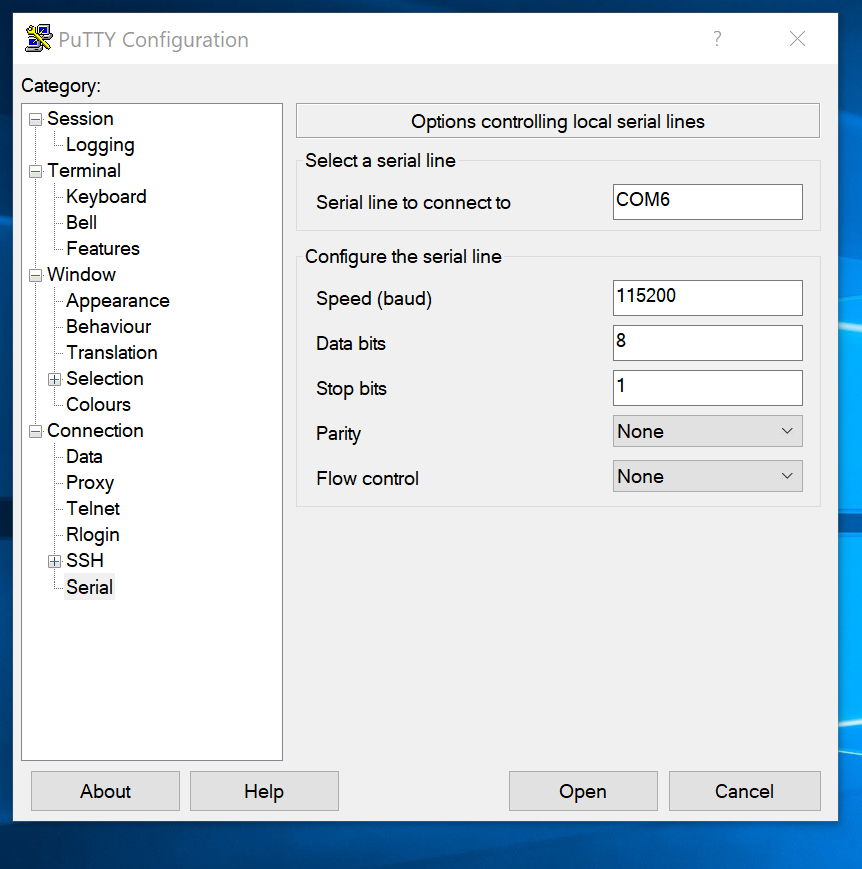862x869 pixels.
Task: Expand the Selection tree node
Action: 54,380
